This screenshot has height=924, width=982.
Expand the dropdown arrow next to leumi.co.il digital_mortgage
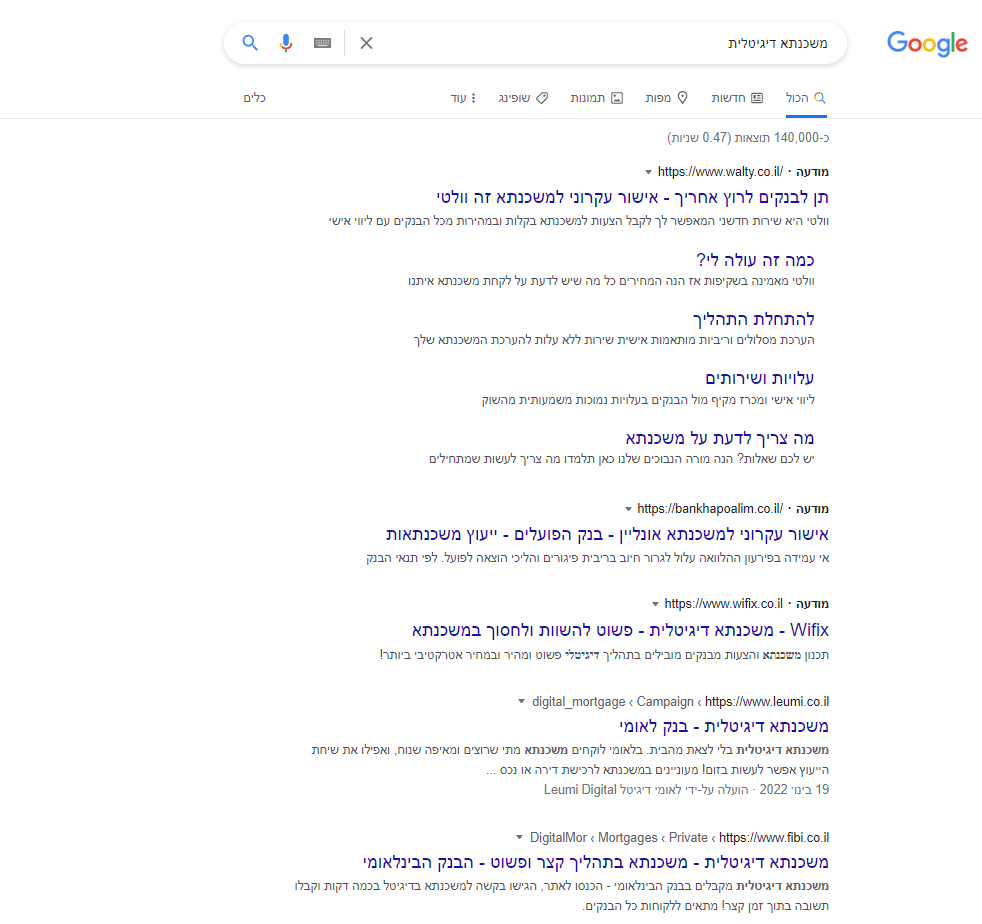521,702
